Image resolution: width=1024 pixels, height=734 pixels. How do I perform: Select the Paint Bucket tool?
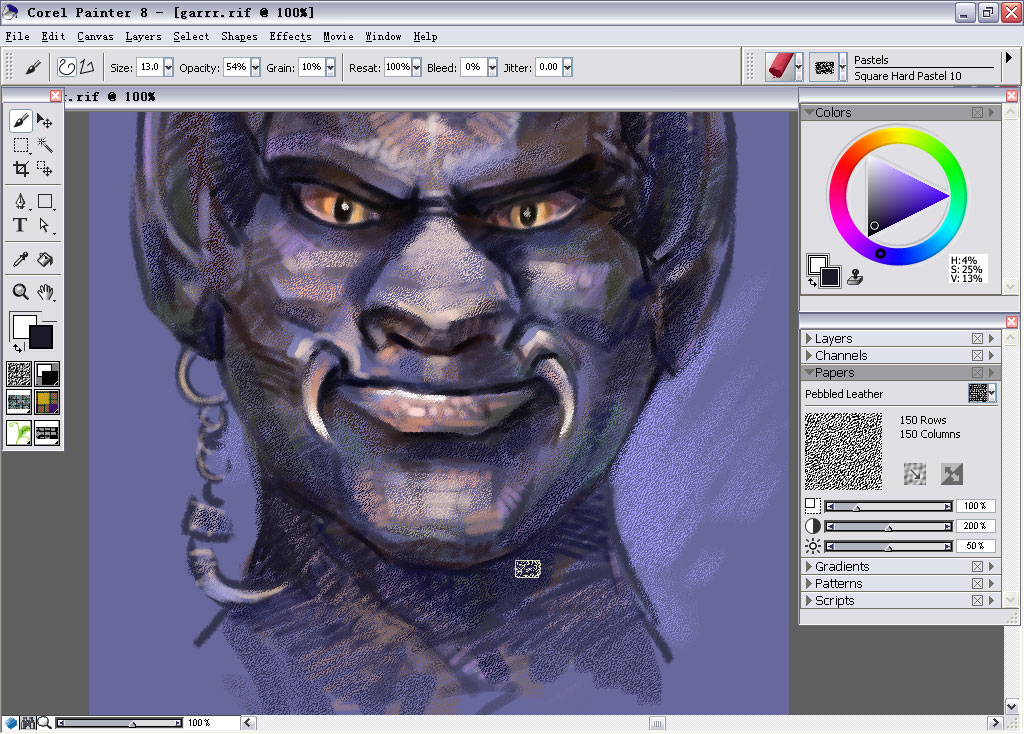pos(44,259)
